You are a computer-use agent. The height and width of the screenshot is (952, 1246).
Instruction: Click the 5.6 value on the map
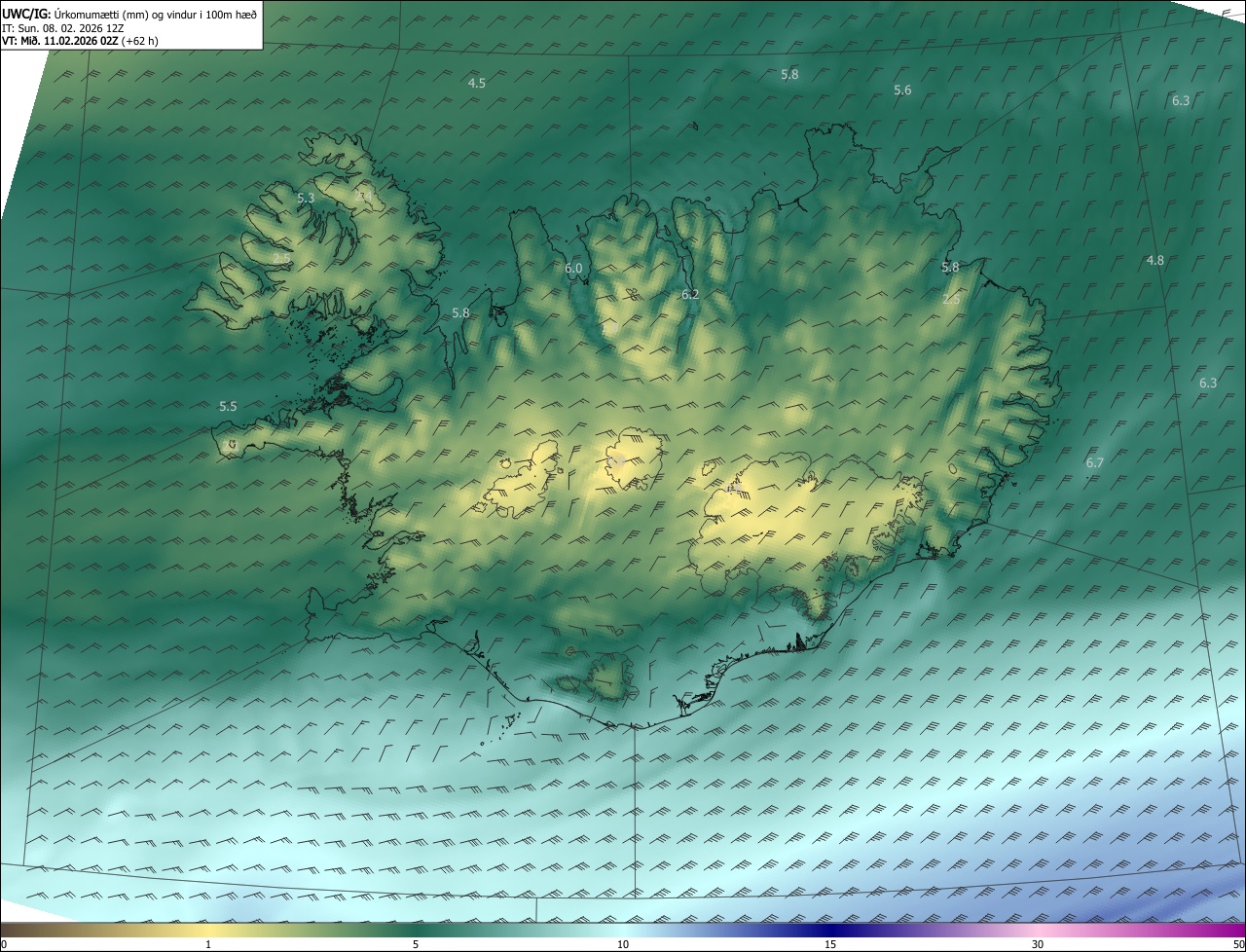pyautogui.click(x=902, y=91)
